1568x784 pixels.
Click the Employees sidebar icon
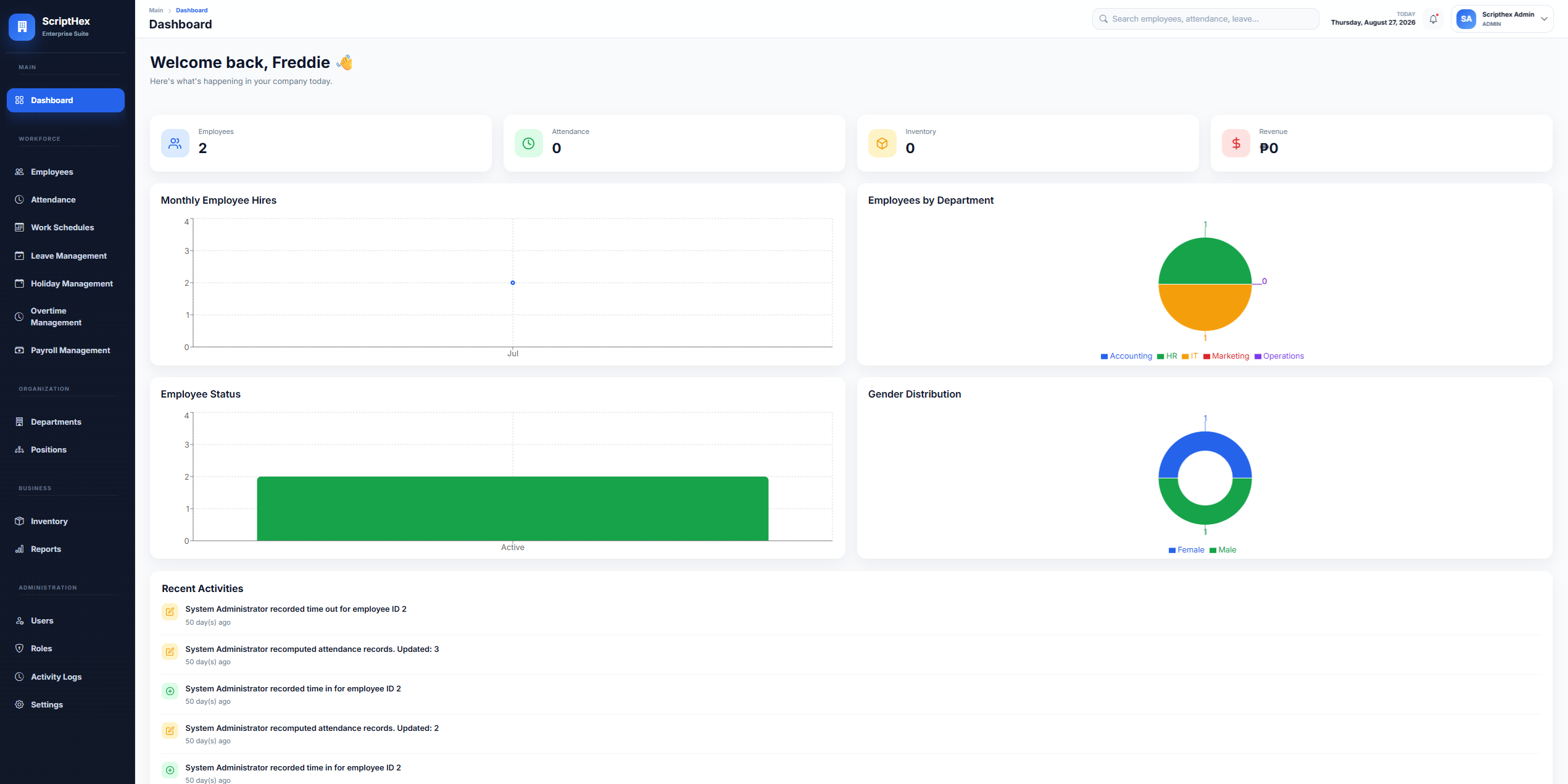click(x=20, y=172)
